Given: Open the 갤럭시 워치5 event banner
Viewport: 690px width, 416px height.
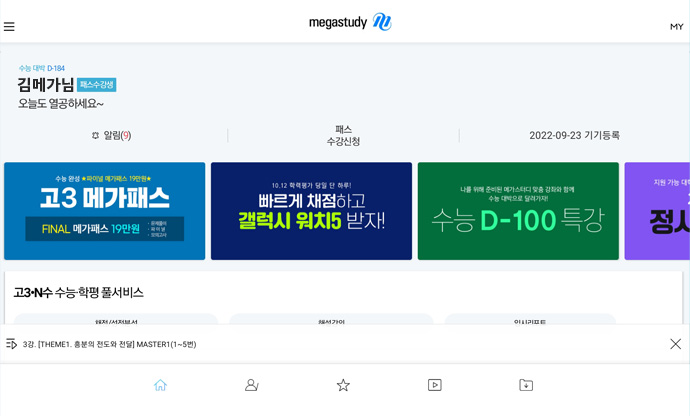Looking at the screenshot, I should [x=312, y=211].
